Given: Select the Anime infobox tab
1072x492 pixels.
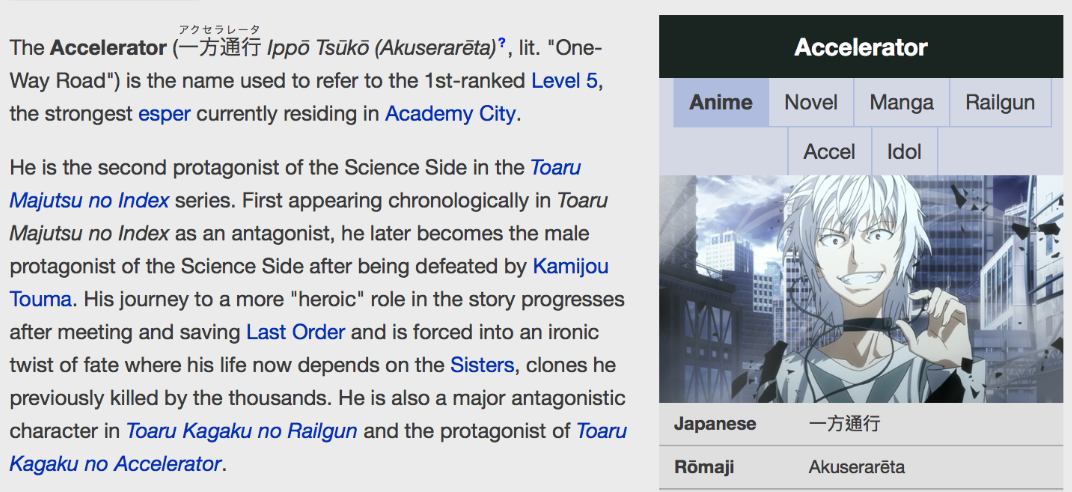Looking at the screenshot, I should point(720,102).
